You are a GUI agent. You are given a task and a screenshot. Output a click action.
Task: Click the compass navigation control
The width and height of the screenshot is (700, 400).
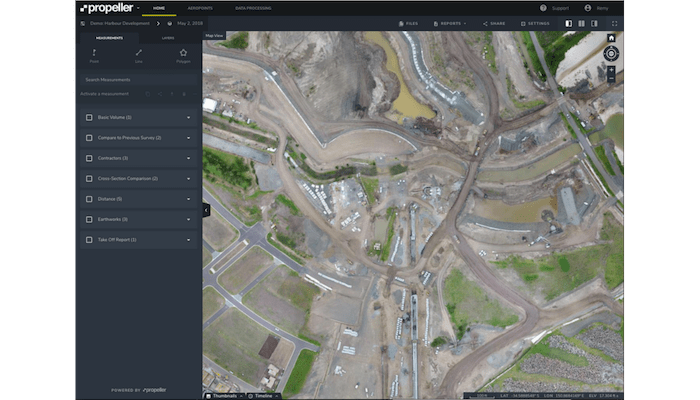tap(611, 54)
